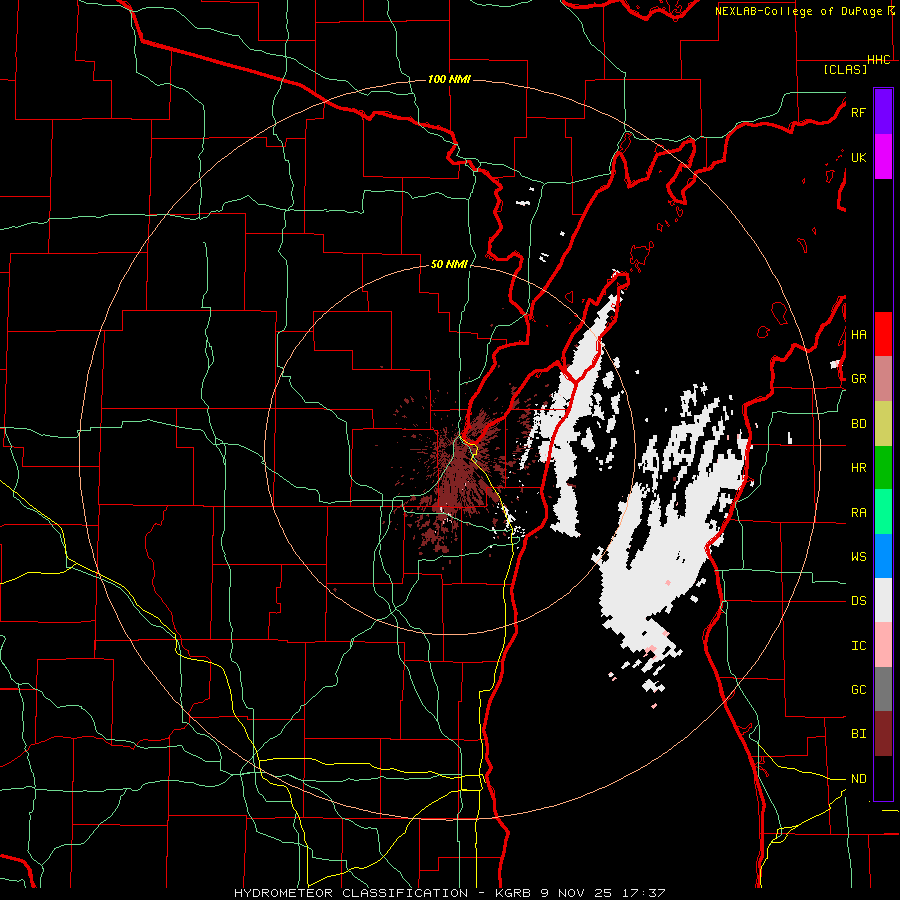Click the NEXLAB-College of DuPage text

pyautogui.click(x=799, y=11)
